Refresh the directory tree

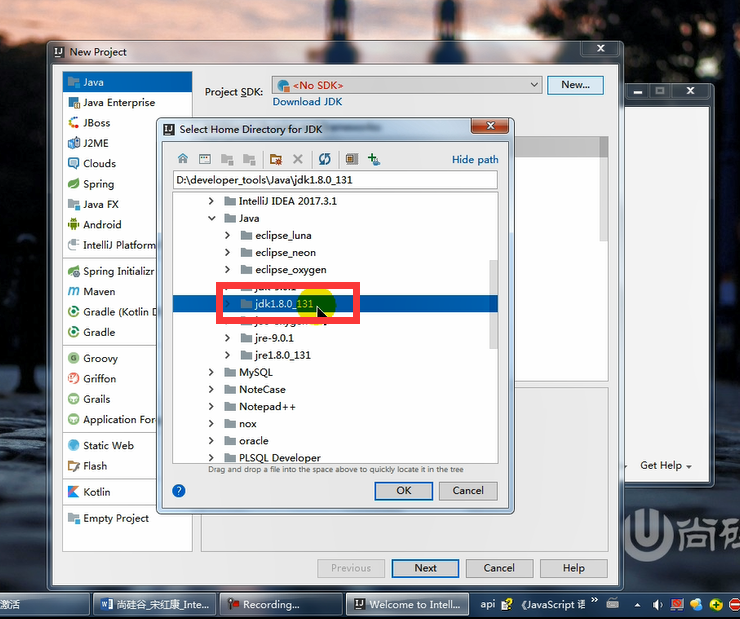pos(325,159)
